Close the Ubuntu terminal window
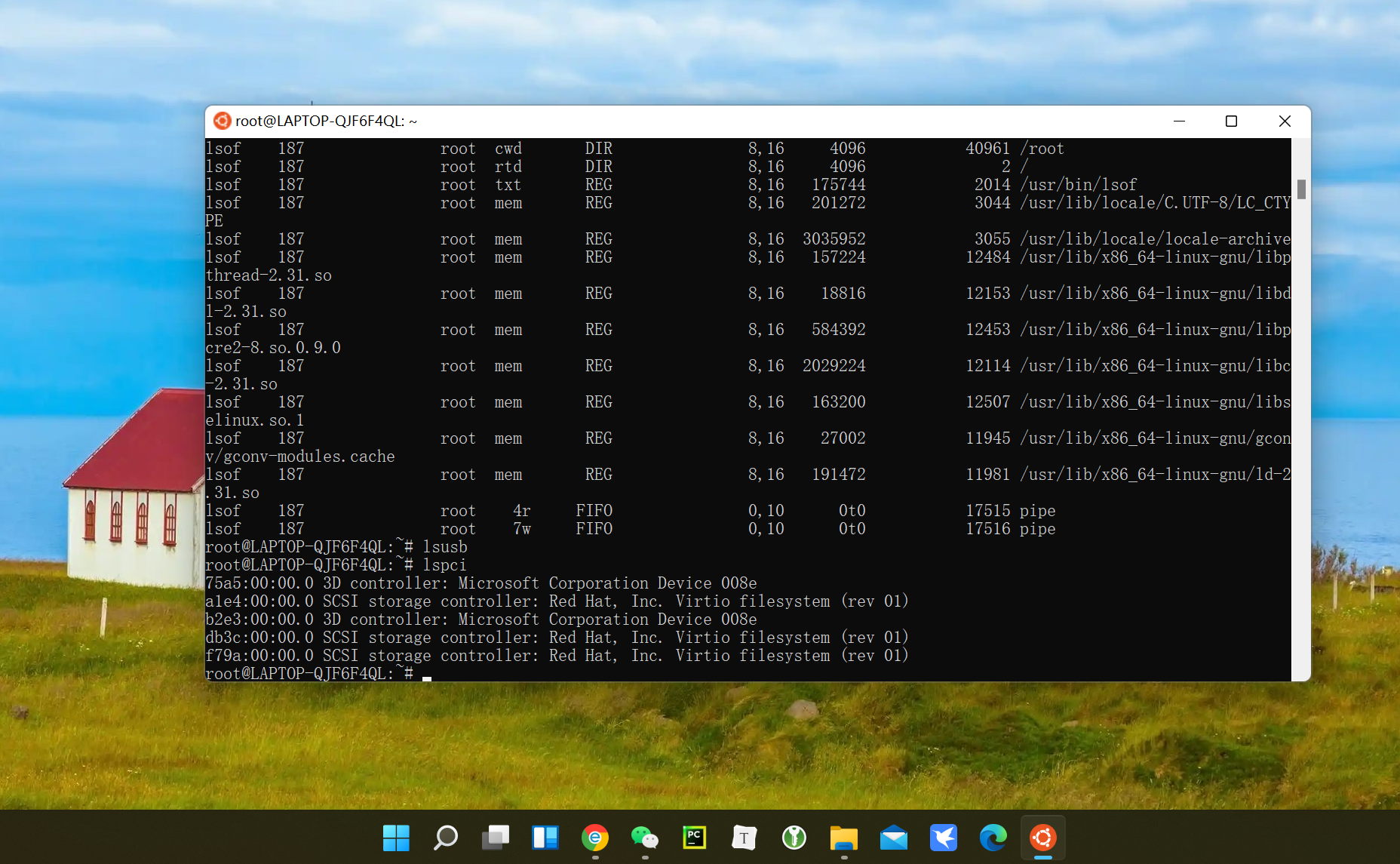1400x864 pixels. pos(1285,121)
